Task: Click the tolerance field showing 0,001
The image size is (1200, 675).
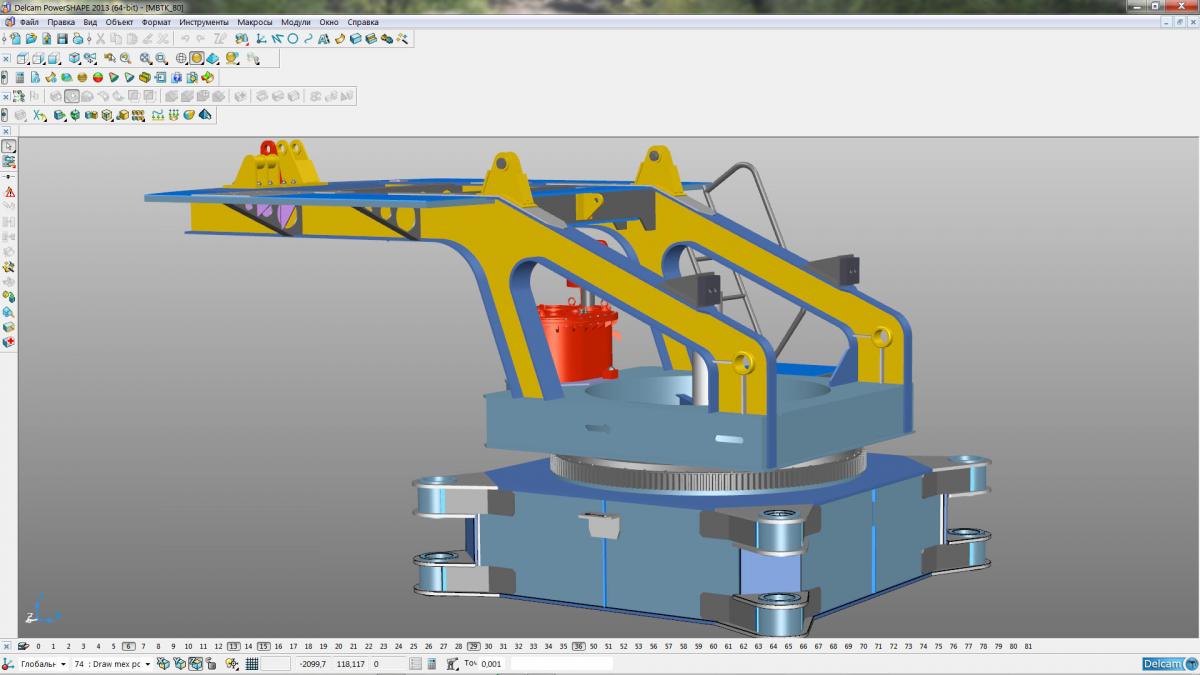Action: (x=492, y=663)
